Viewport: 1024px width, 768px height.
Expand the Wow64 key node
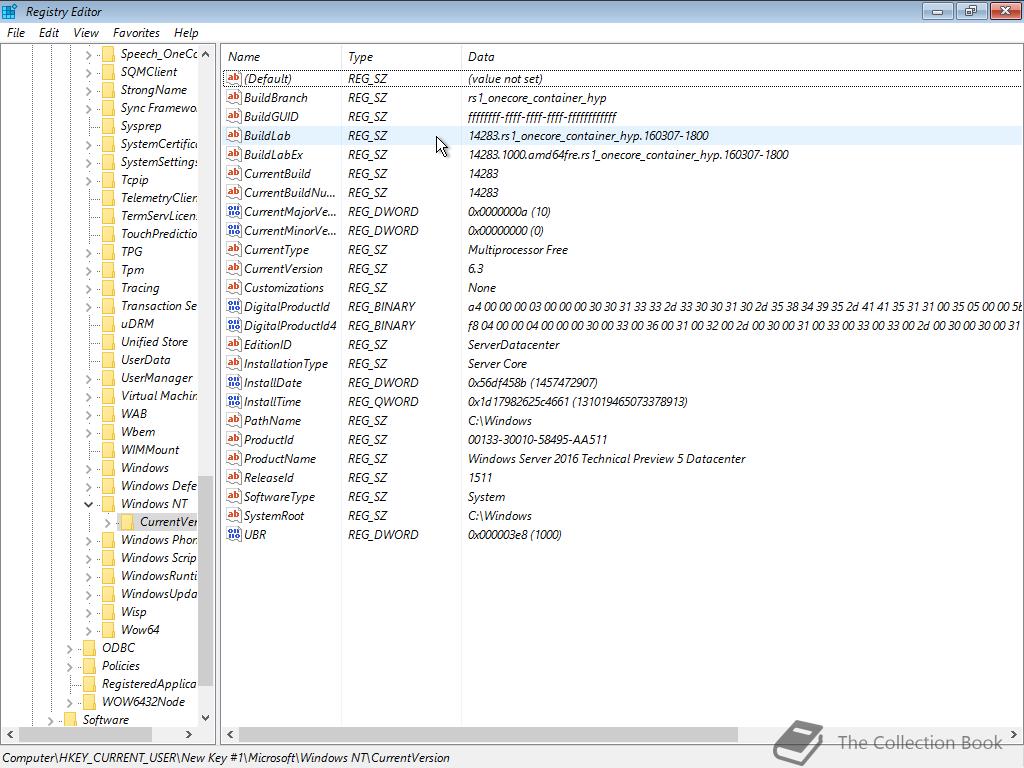tap(89, 630)
